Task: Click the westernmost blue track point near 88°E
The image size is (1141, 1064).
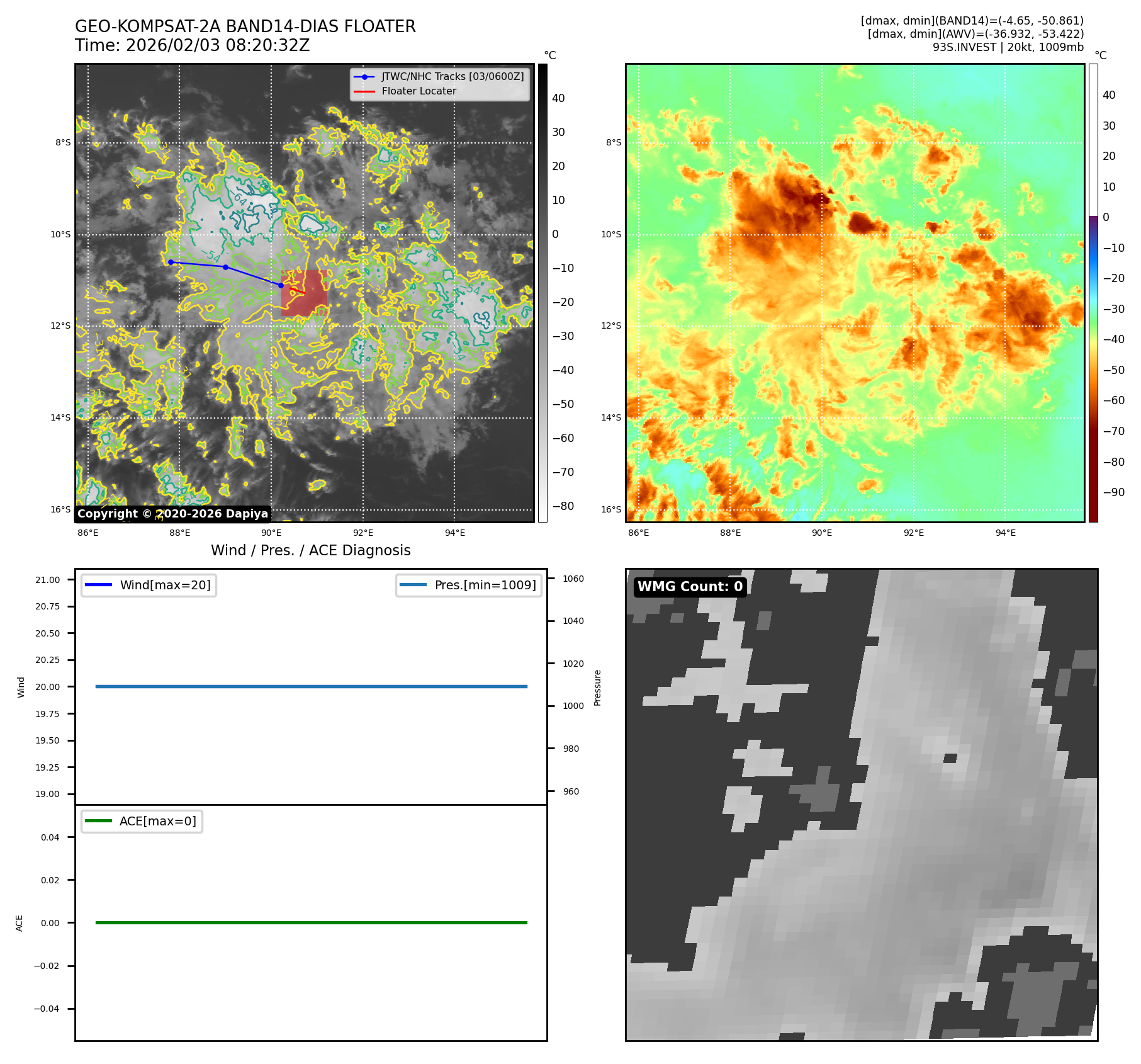Action: point(171,262)
